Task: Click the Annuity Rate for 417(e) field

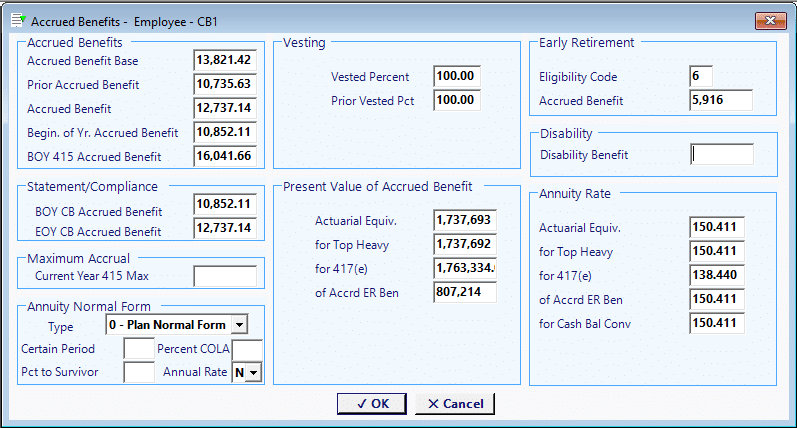Action: [717, 275]
